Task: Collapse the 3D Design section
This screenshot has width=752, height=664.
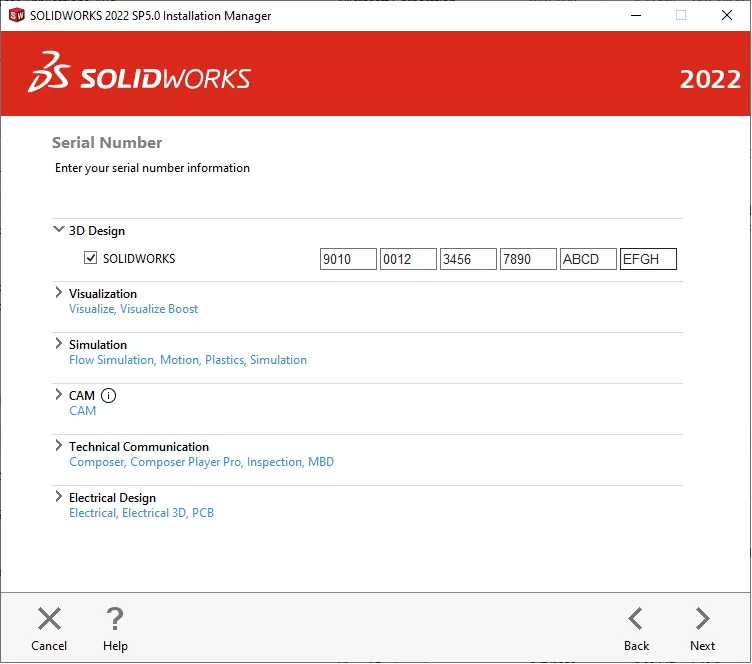Action: (x=59, y=230)
